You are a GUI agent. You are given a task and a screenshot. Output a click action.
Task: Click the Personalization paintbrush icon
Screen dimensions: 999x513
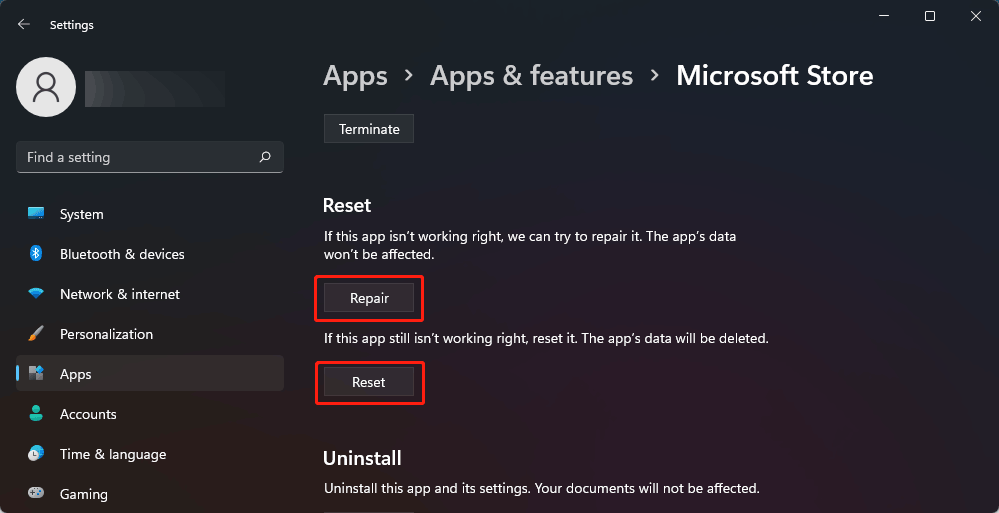tap(36, 334)
